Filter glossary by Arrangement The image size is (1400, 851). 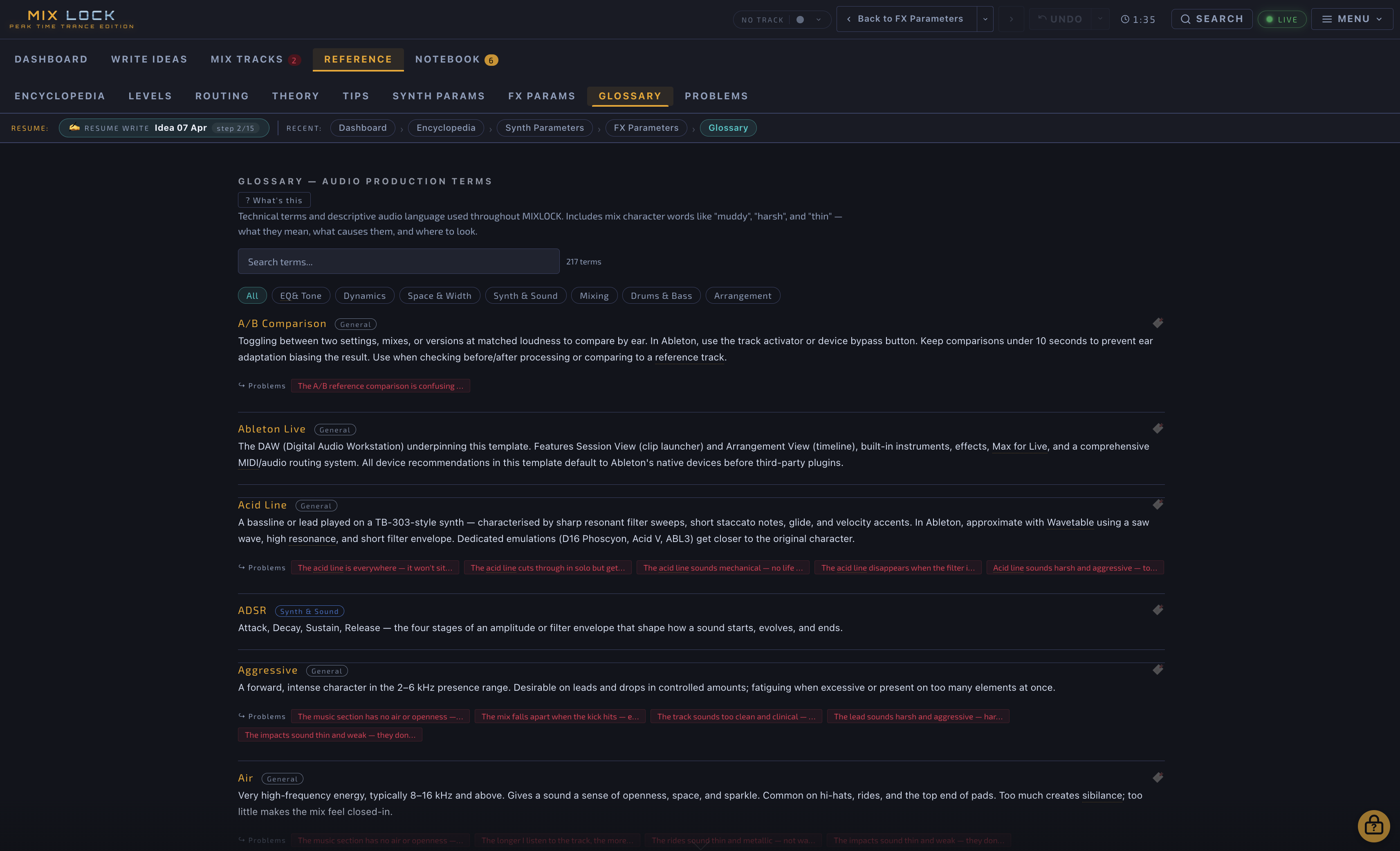click(x=743, y=296)
